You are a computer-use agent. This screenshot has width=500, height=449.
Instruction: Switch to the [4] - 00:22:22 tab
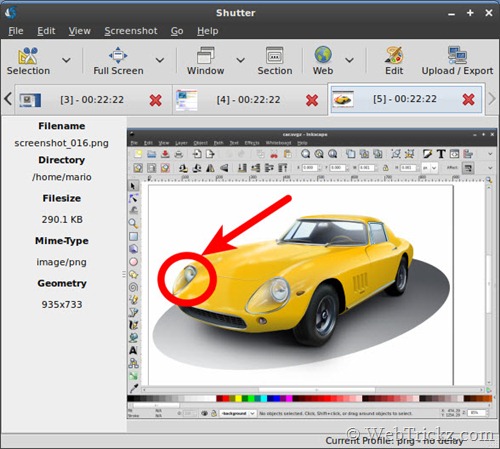click(248, 100)
